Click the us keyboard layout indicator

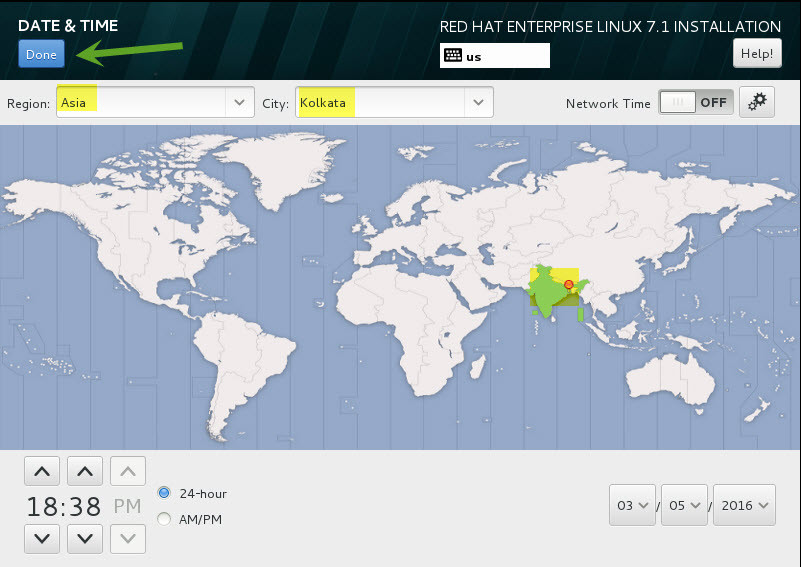tap(494, 56)
